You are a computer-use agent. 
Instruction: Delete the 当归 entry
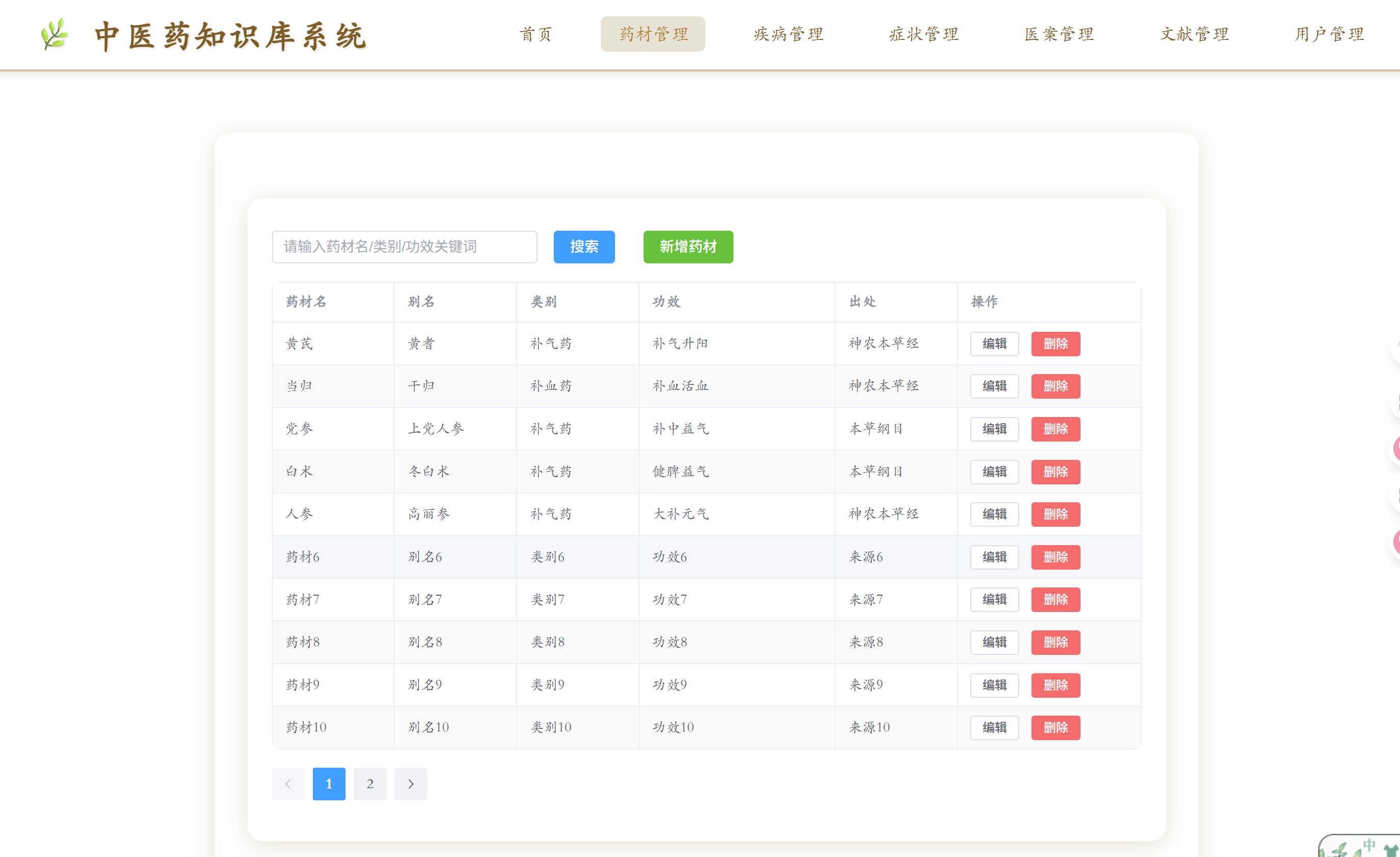pyautogui.click(x=1055, y=386)
